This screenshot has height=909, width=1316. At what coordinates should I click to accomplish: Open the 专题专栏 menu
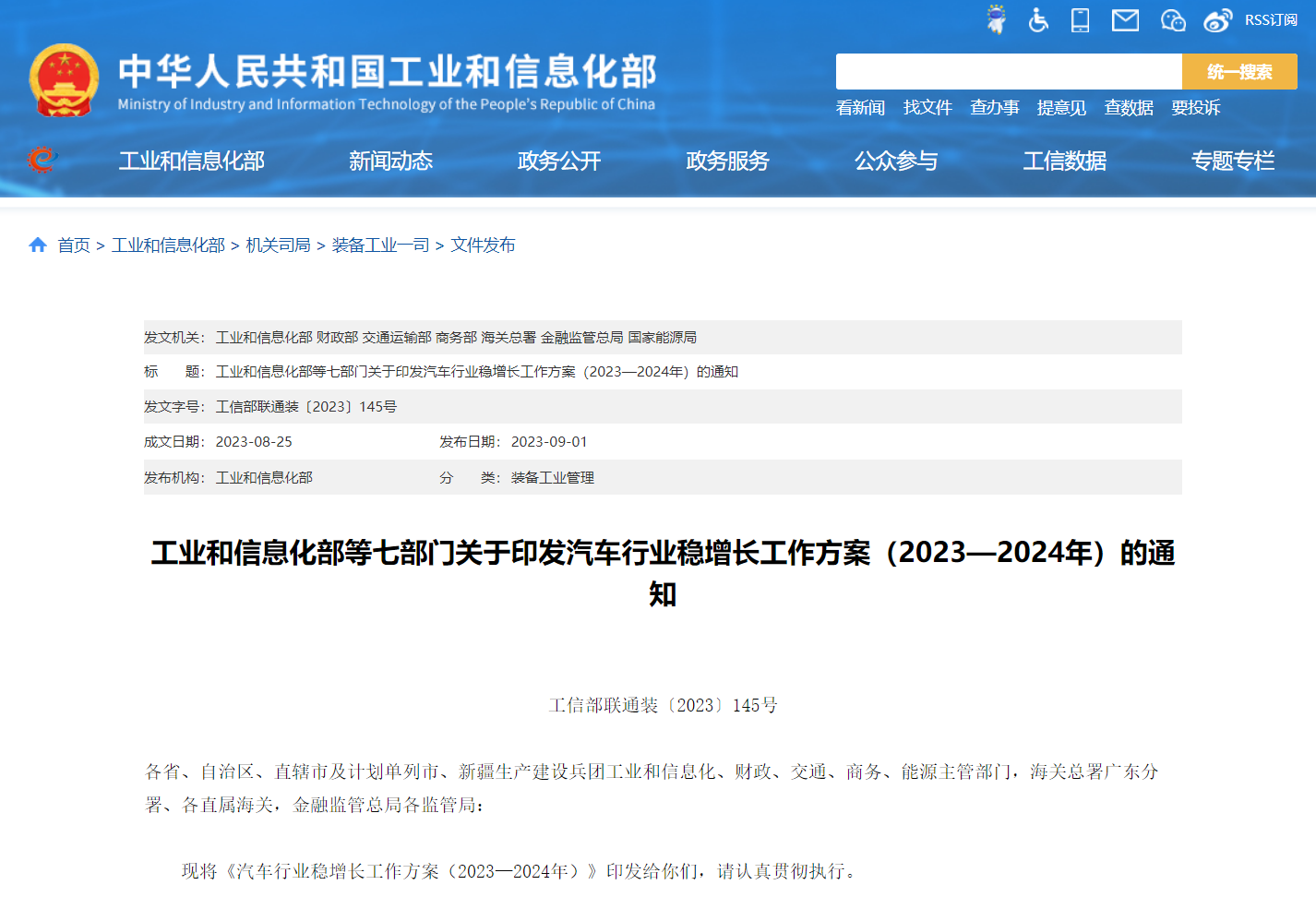[1232, 161]
